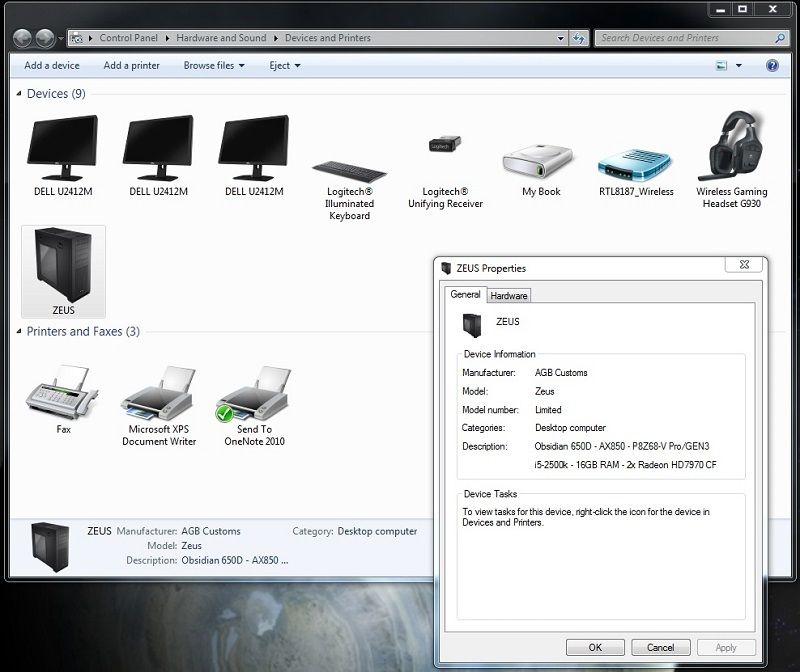Switch to the General tab
800x672 pixels.
click(x=465, y=294)
